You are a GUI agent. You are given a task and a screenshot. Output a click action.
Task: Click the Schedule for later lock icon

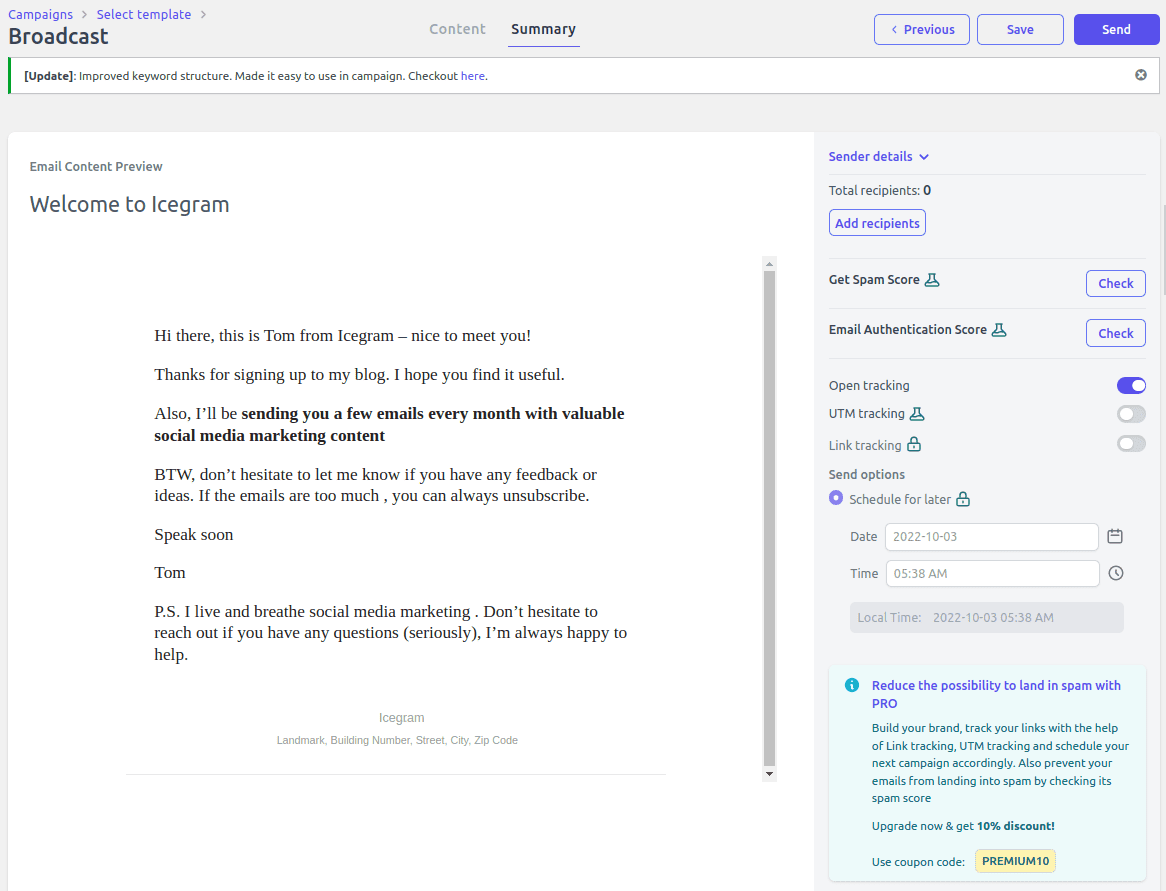coord(963,499)
